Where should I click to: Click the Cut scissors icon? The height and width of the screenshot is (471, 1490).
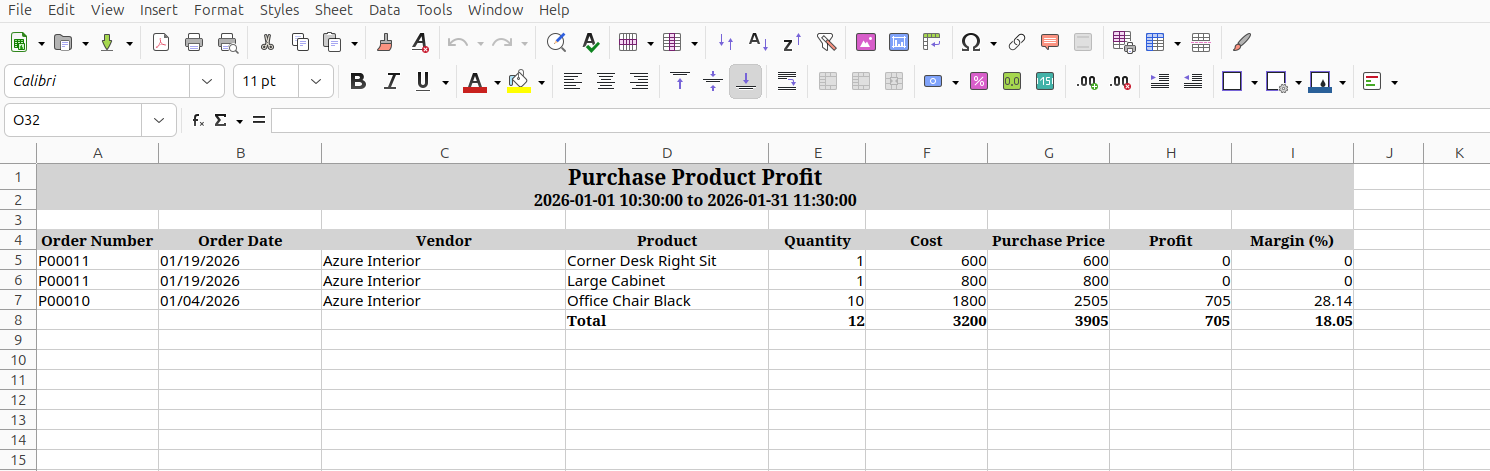[267, 43]
